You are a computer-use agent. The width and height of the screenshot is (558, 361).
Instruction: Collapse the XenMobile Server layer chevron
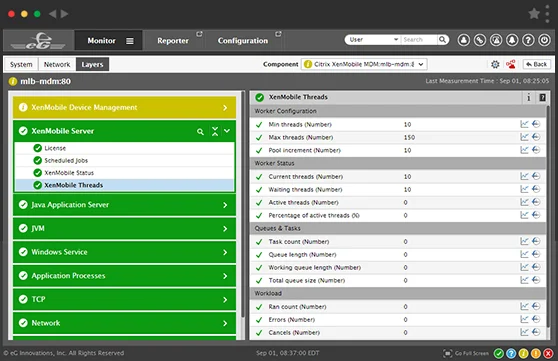(x=227, y=131)
